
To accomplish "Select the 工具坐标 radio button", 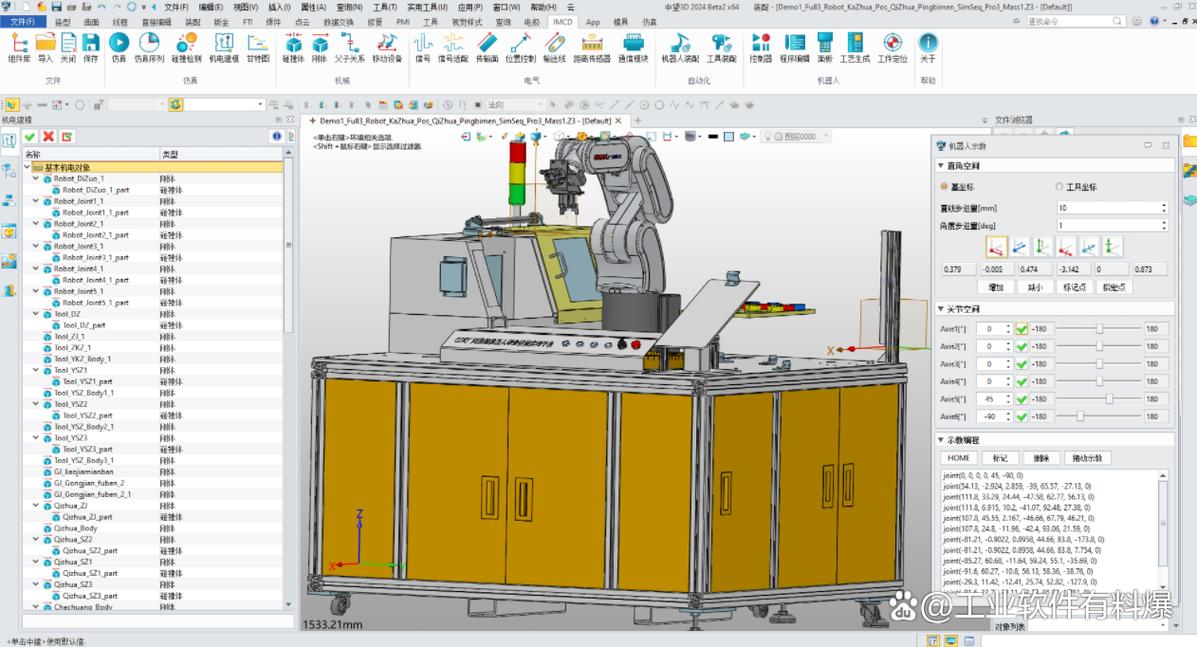I will pos(1059,187).
